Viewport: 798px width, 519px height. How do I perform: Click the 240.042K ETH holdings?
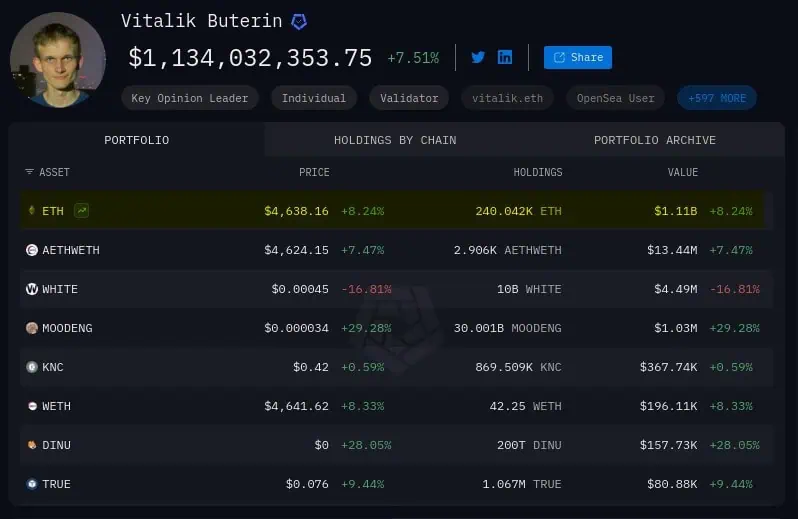pos(519,211)
